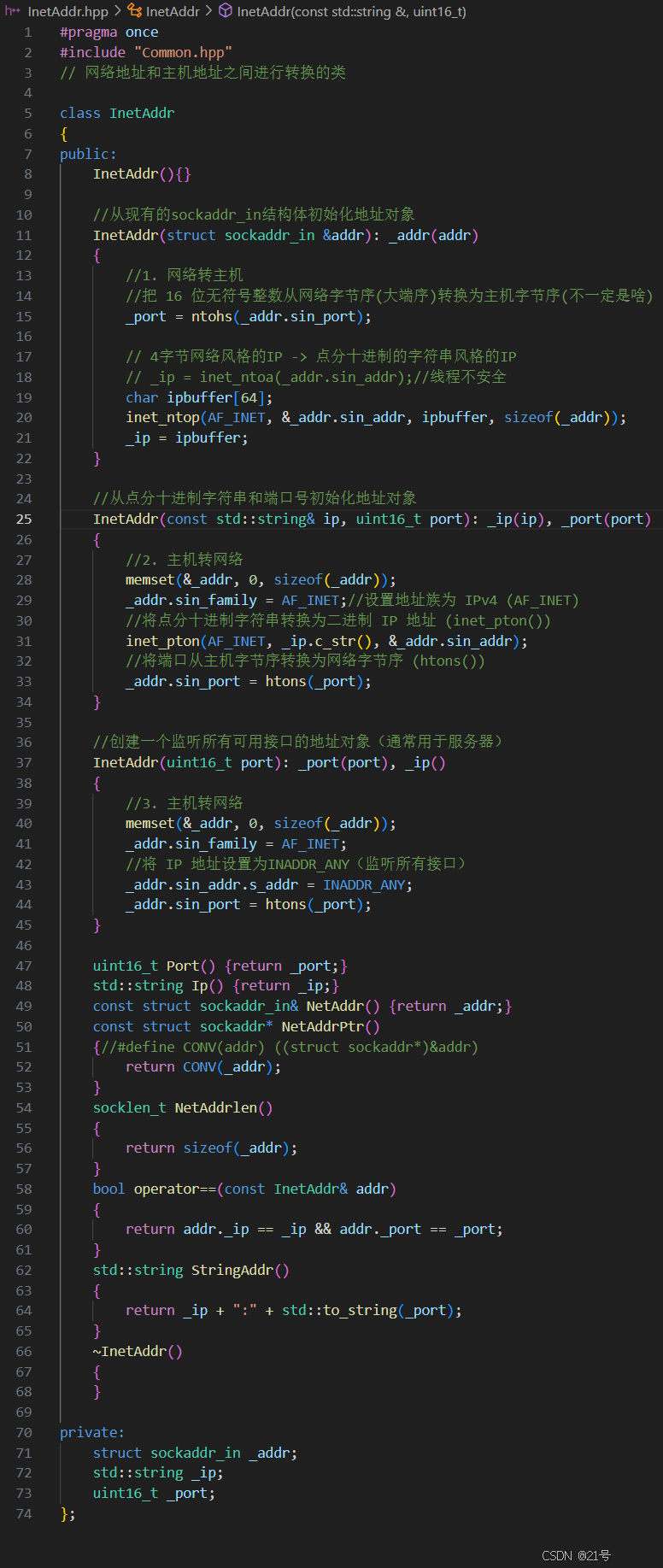Click comment '//2. 主机转网络'
The image size is (663, 1568).
tap(185, 560)
